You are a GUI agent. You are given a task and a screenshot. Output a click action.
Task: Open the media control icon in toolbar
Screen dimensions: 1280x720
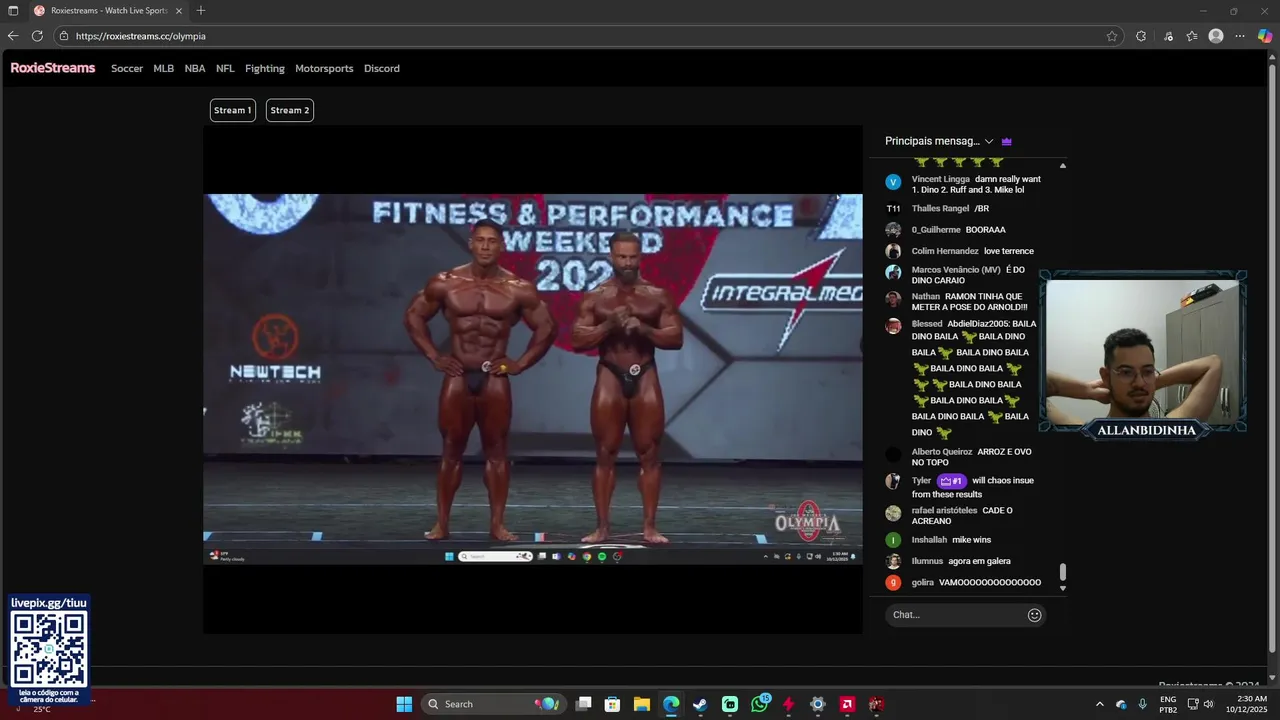(1168, 36)
